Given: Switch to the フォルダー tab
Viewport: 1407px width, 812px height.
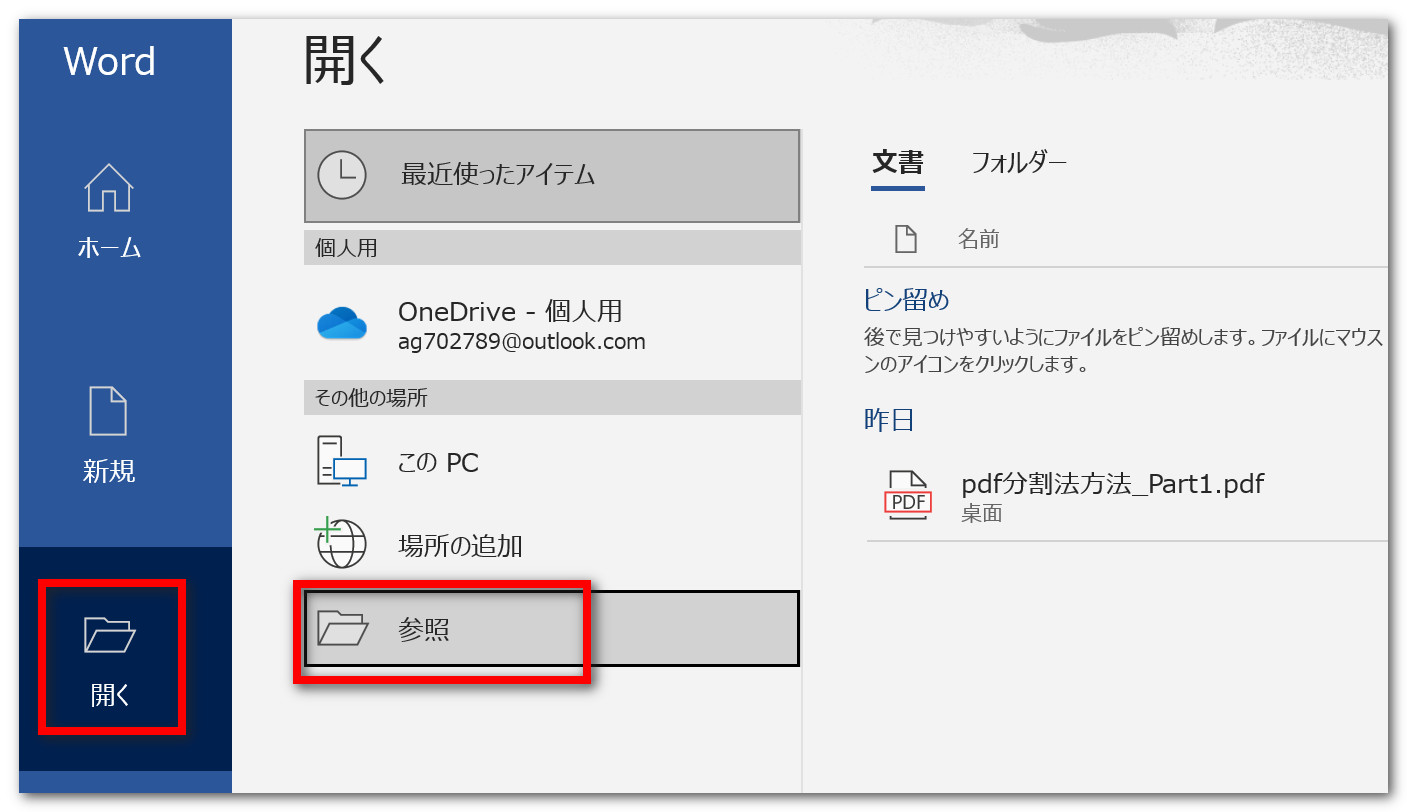Looking at the screenshot, I should (1019, 162).
